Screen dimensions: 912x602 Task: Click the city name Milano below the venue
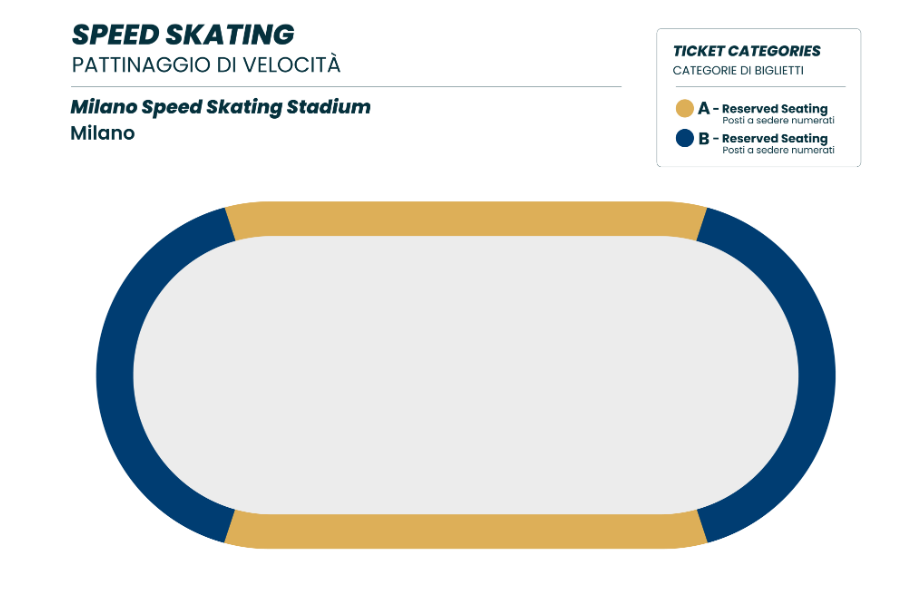(102, 133)
